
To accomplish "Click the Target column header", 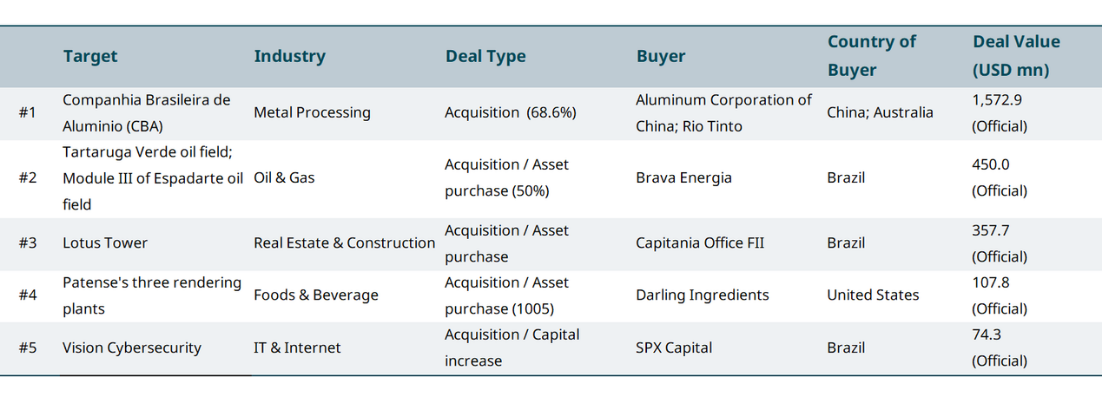I will [90, 56].
